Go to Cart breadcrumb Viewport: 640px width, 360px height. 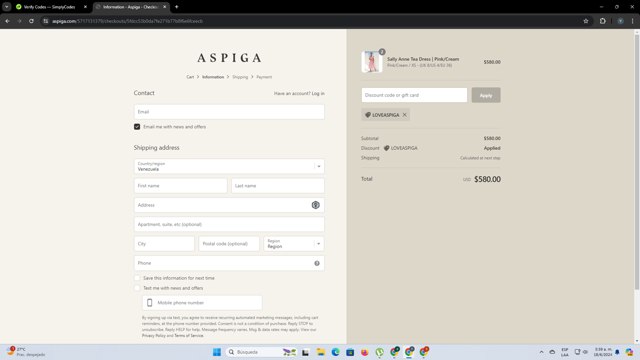(190, 77)
